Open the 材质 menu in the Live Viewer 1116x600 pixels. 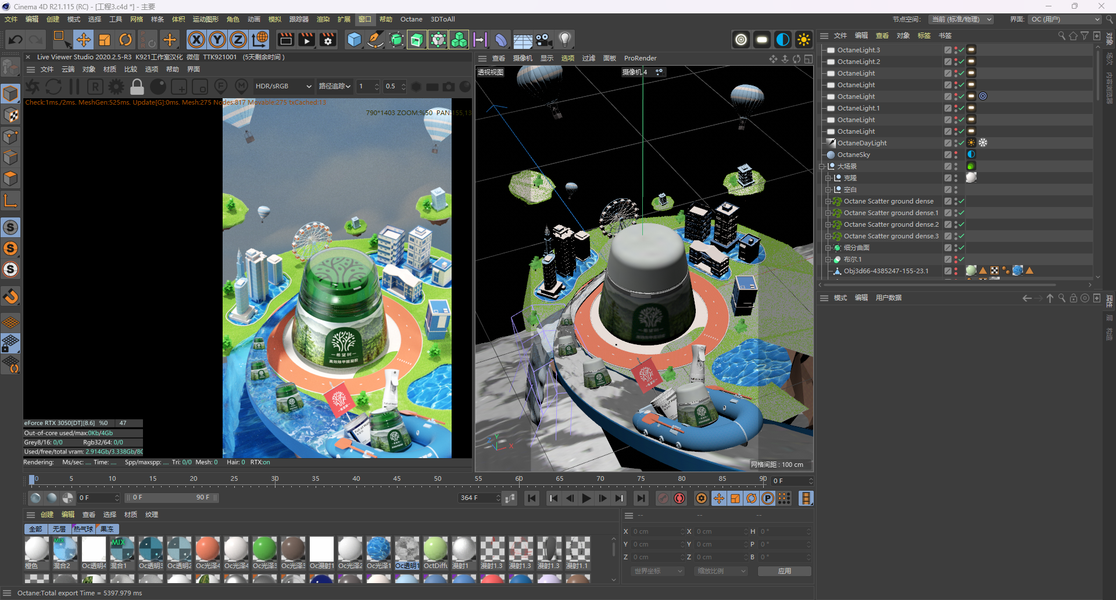tap(110, 69)
